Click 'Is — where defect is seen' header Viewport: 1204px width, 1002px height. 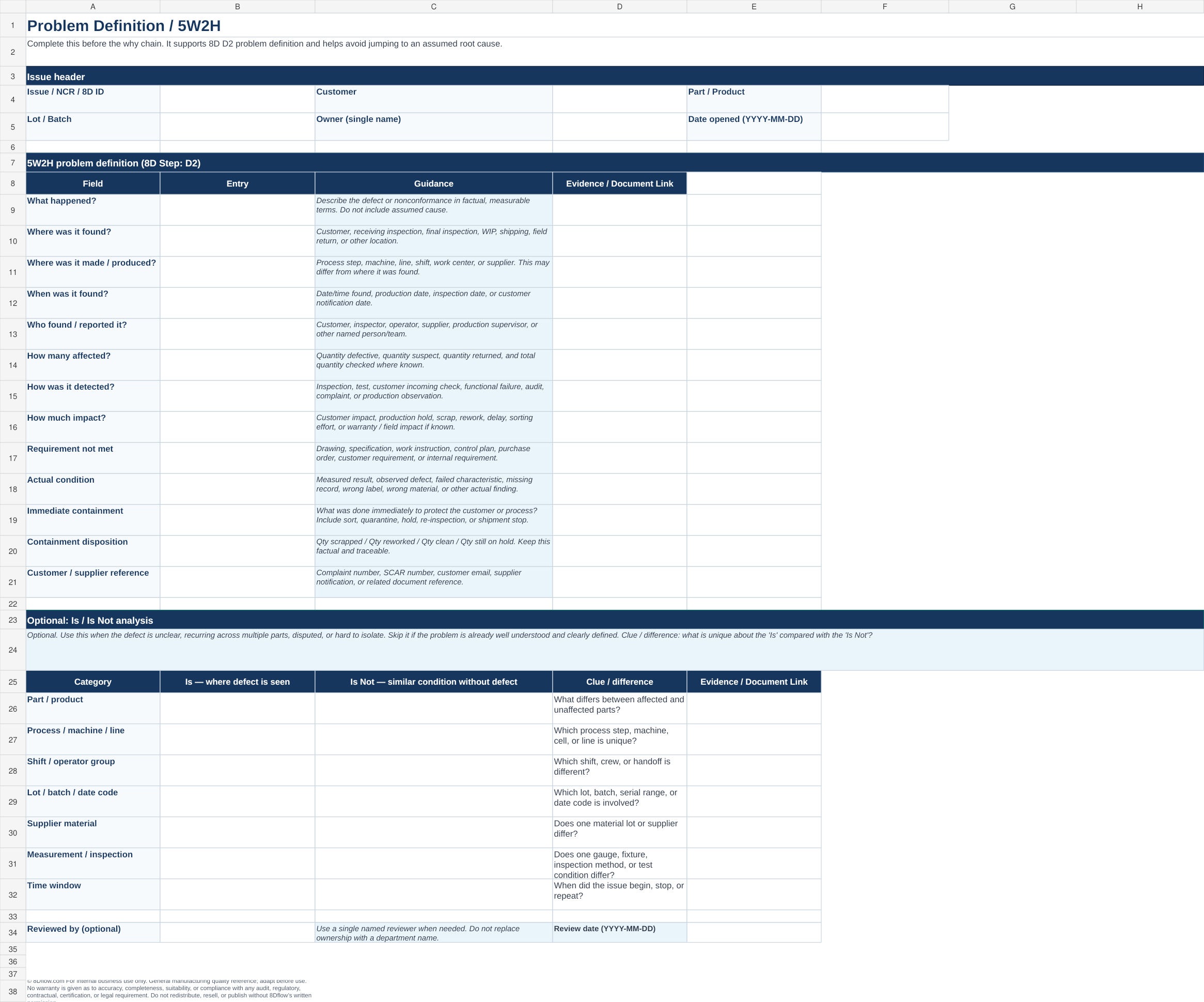coord(238,682)
